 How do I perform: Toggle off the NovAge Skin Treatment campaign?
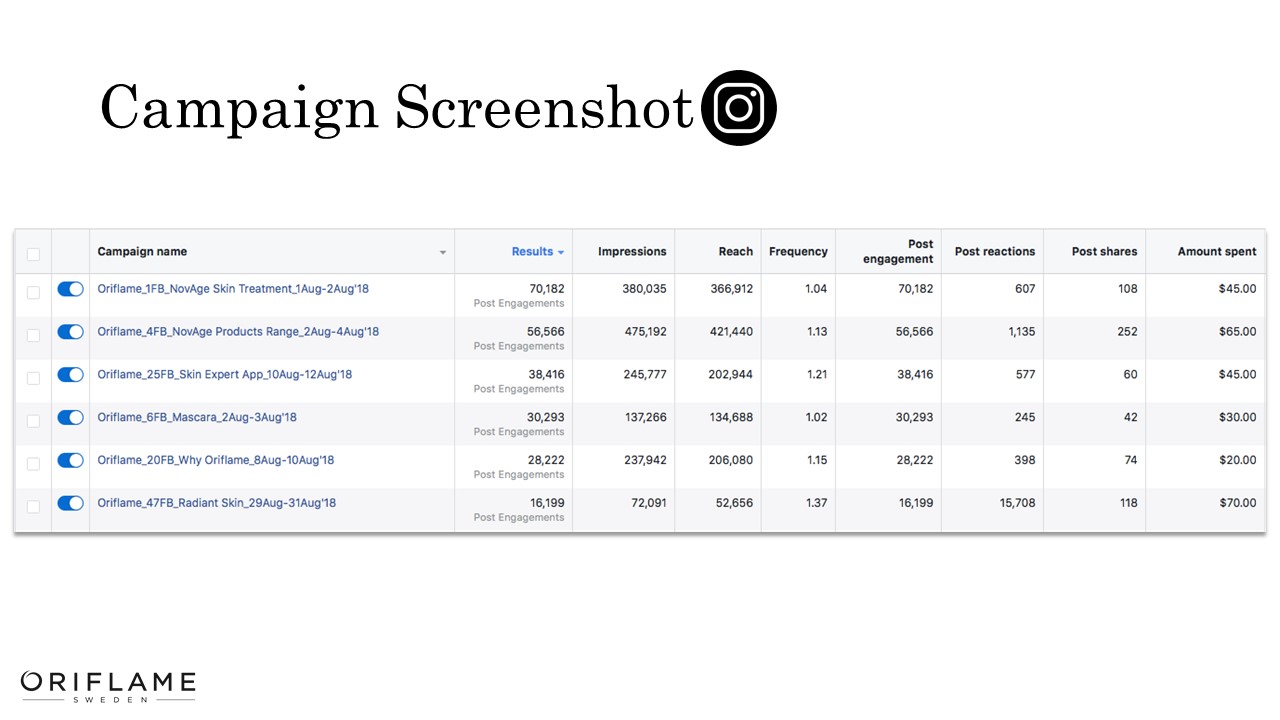(70, 289)
